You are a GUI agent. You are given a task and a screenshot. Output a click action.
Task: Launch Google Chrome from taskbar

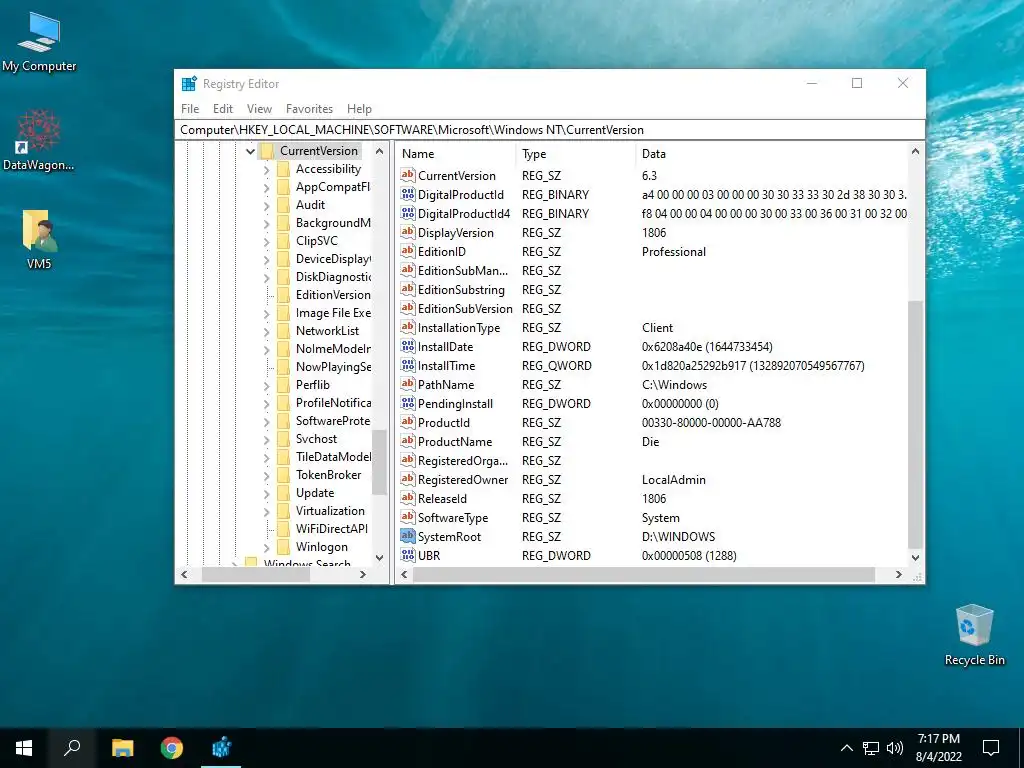[172, 748]
